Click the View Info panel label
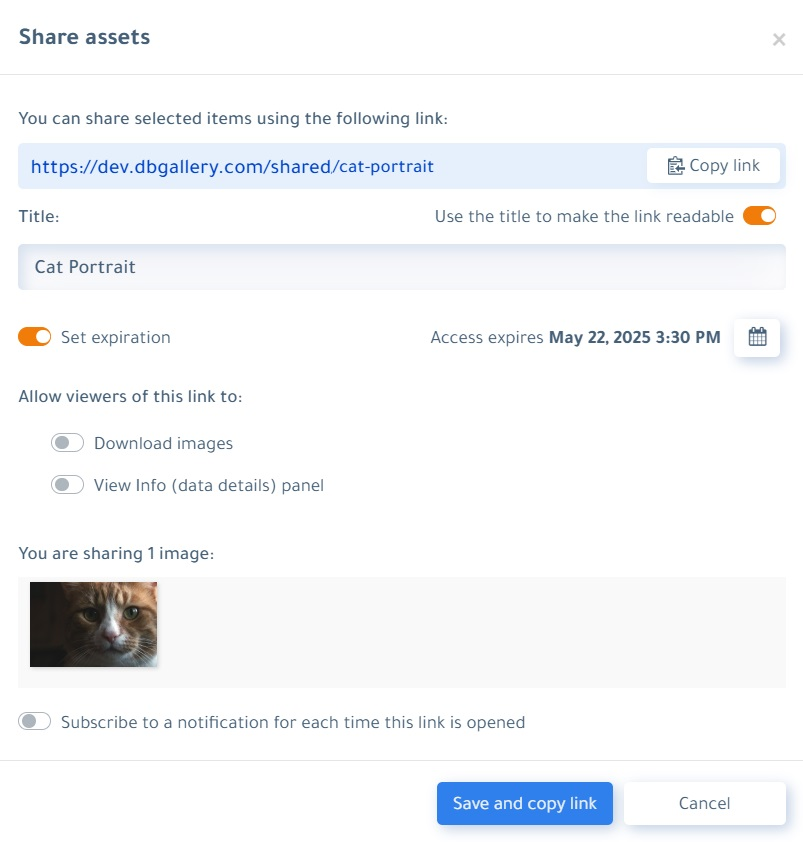 pyautogui.click(x=209, y=485)
